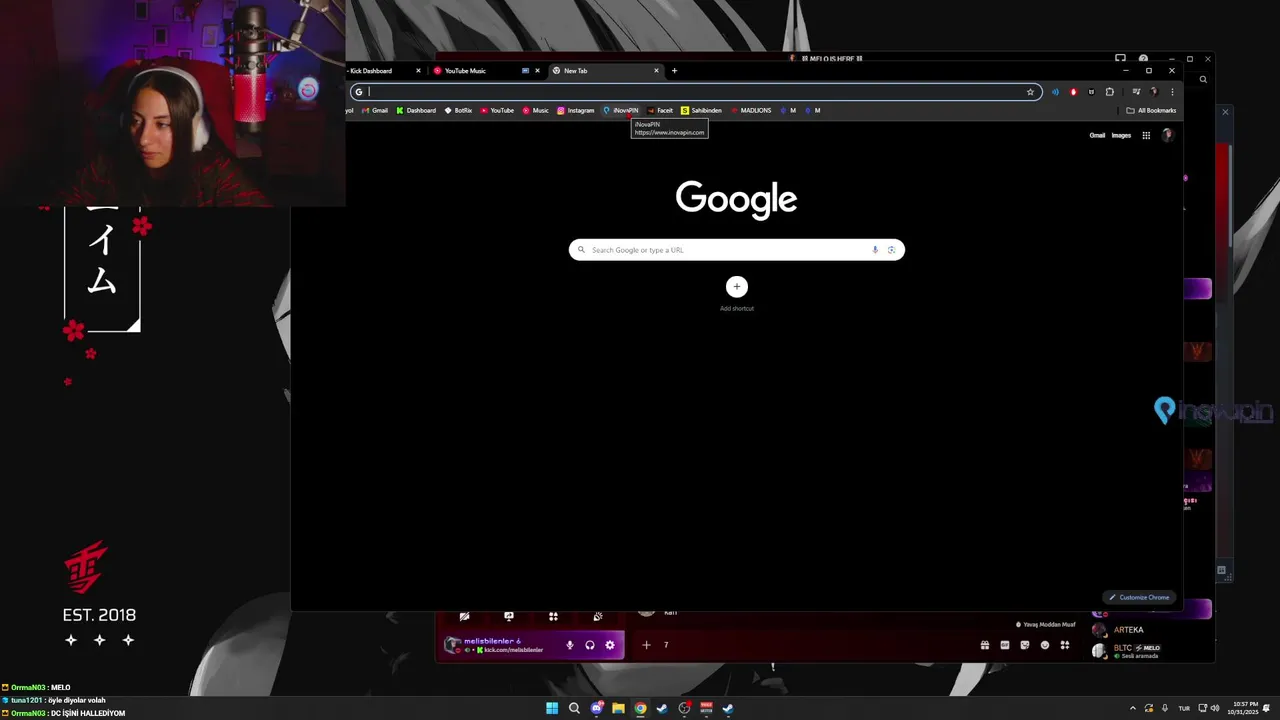
Task: Open search in the background window title bar
Action: pos(1203,79)
